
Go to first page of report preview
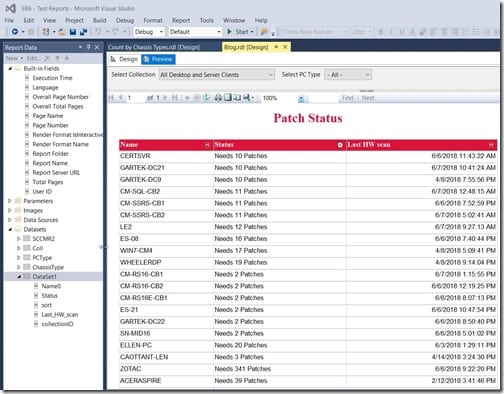111,98
